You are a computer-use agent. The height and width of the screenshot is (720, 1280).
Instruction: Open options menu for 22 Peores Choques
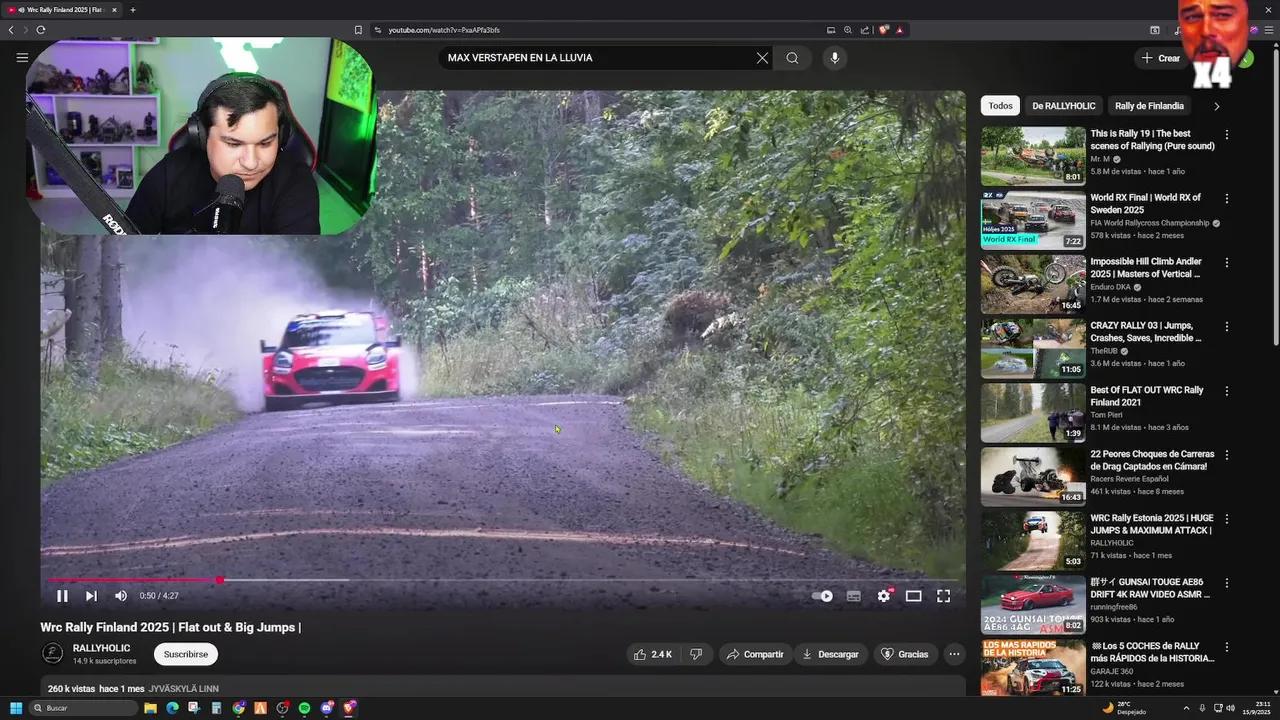(x=1227, y=454)
